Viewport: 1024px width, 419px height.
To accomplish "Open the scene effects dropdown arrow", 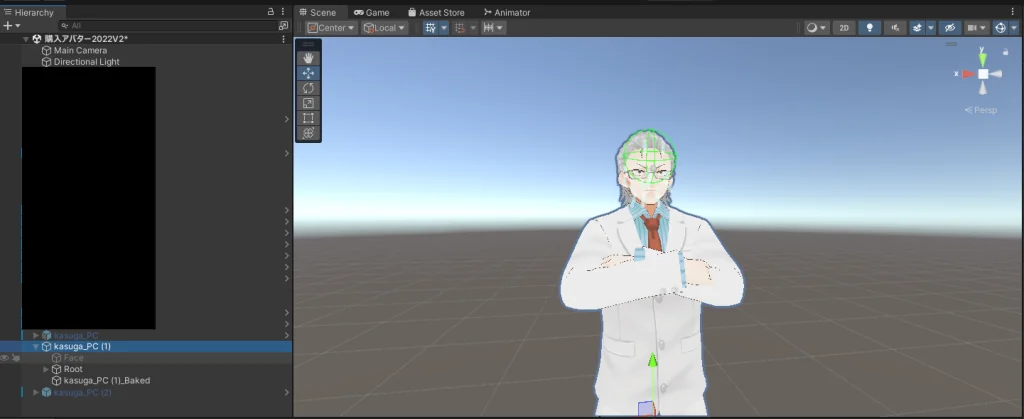I will click(x=931, y=27).
